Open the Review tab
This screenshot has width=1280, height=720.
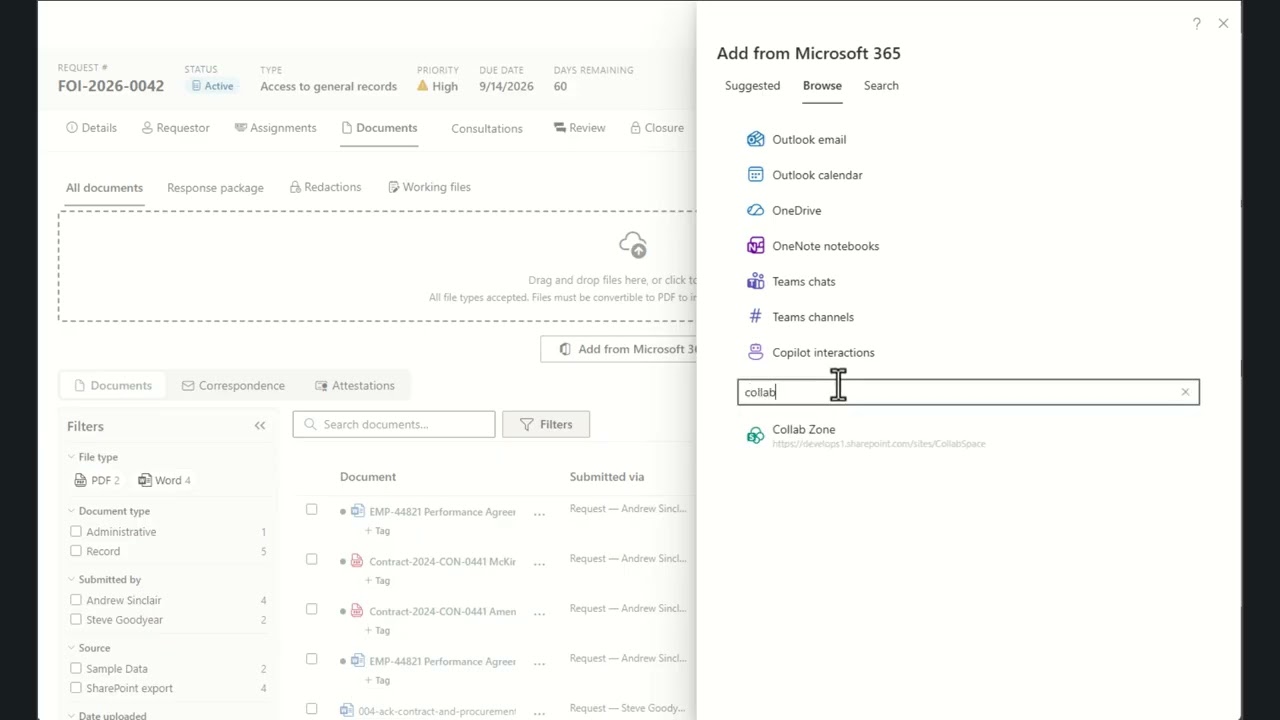[579, 128]
